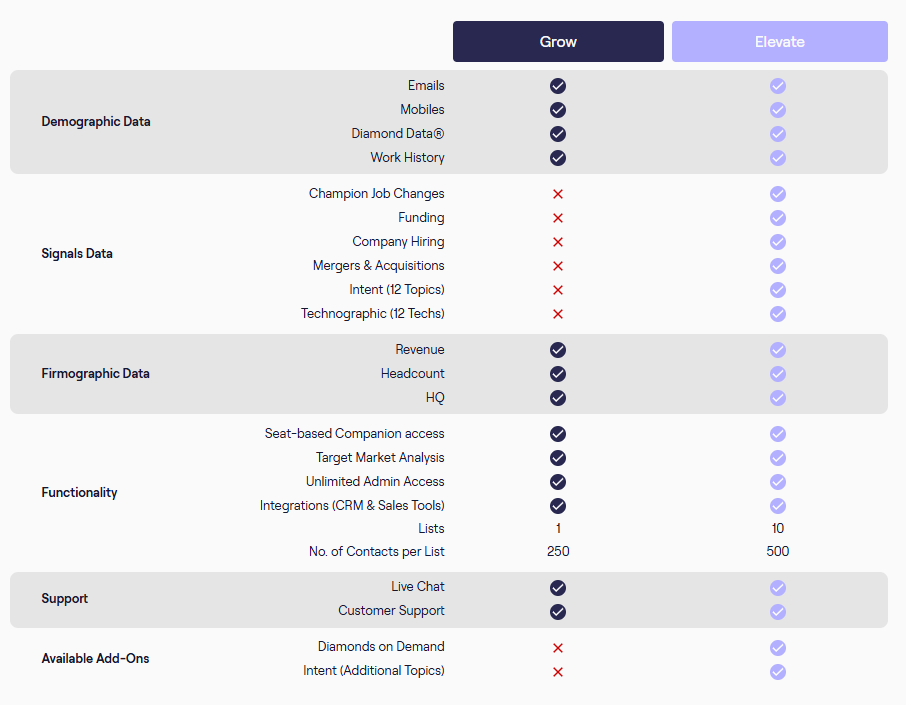Click the red X for Mergers & Acquisitions

[x=558, y=266]
